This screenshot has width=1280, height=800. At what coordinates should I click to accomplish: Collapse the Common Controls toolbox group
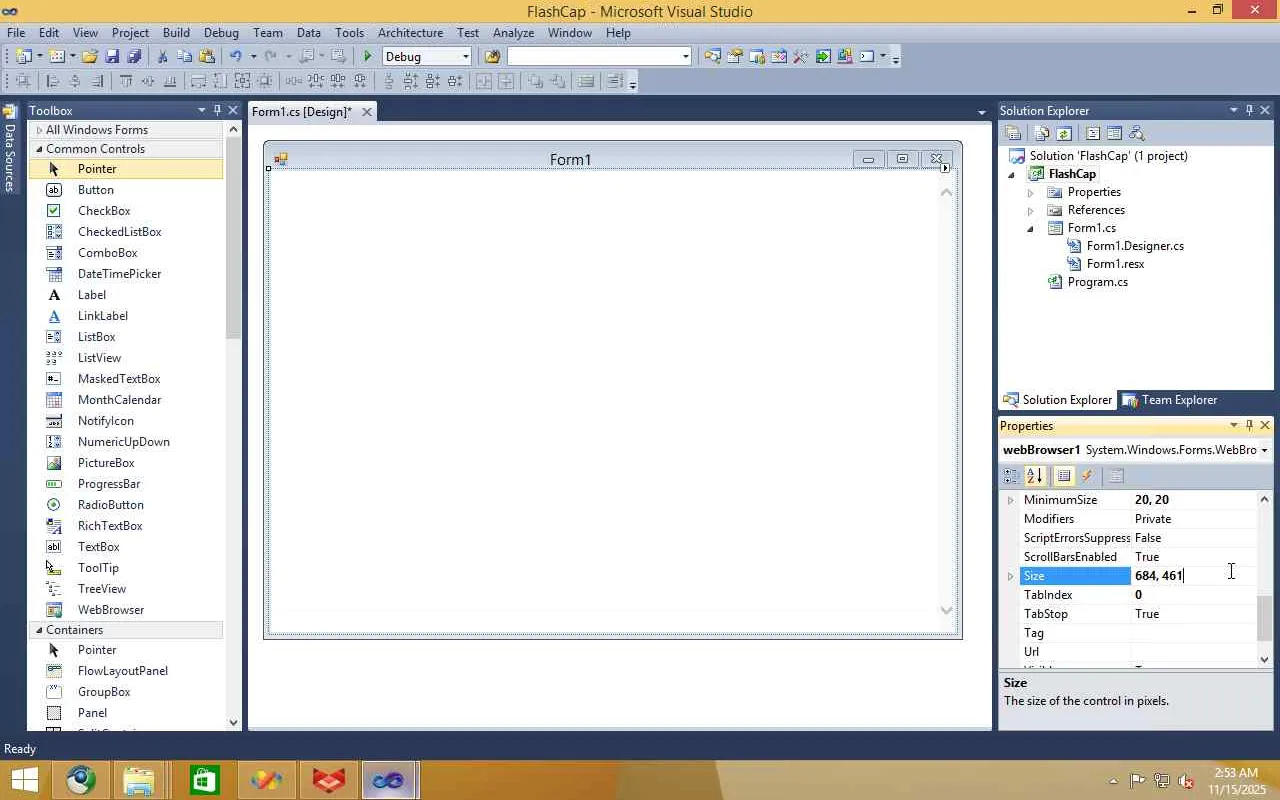[x=39, y=149]
